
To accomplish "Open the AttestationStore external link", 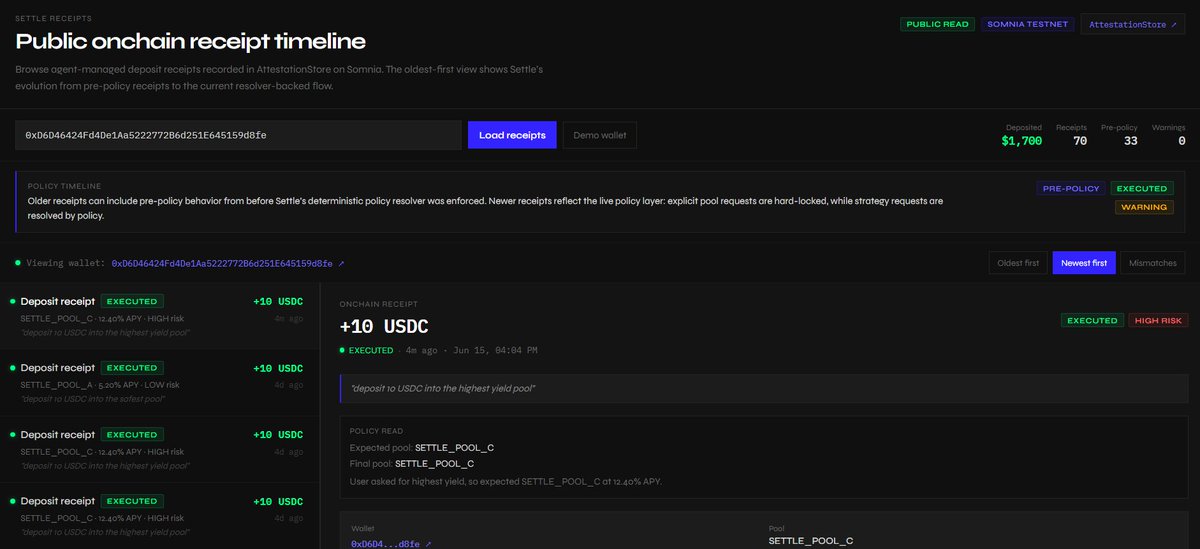I will coord(1133,24).
